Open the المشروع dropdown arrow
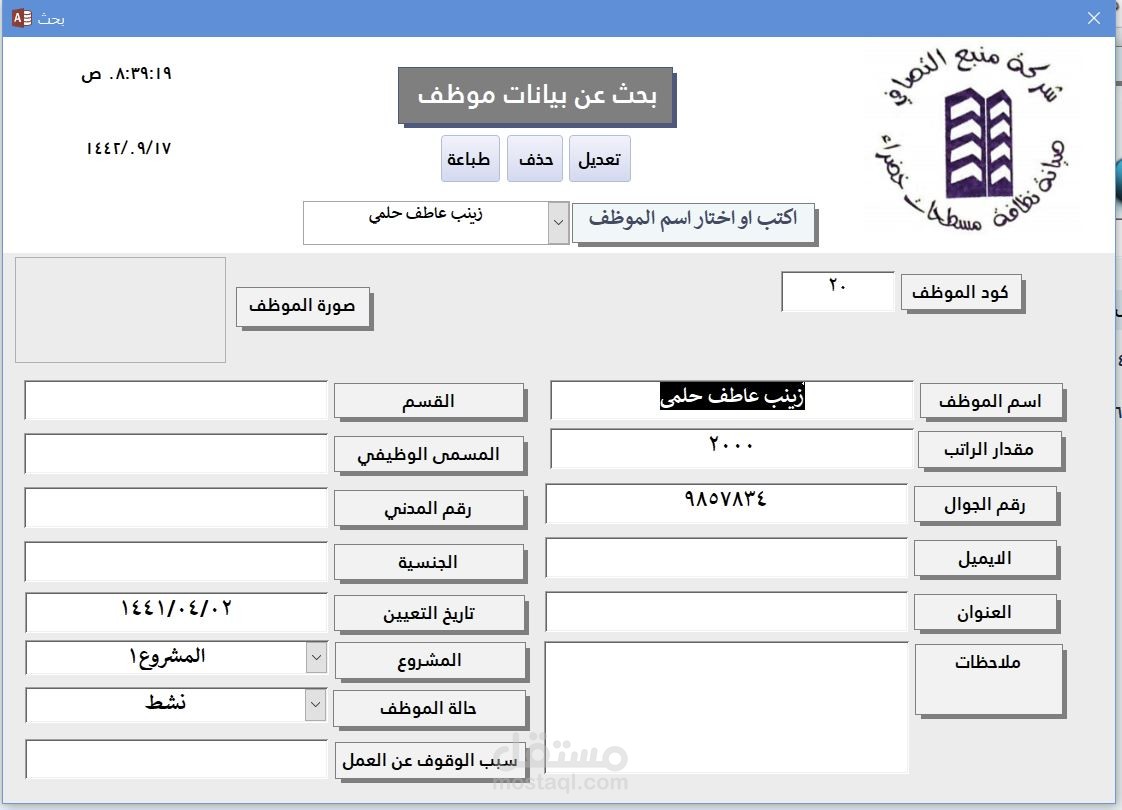Viewport: 1122px width, 810px height. coord(316,658)
